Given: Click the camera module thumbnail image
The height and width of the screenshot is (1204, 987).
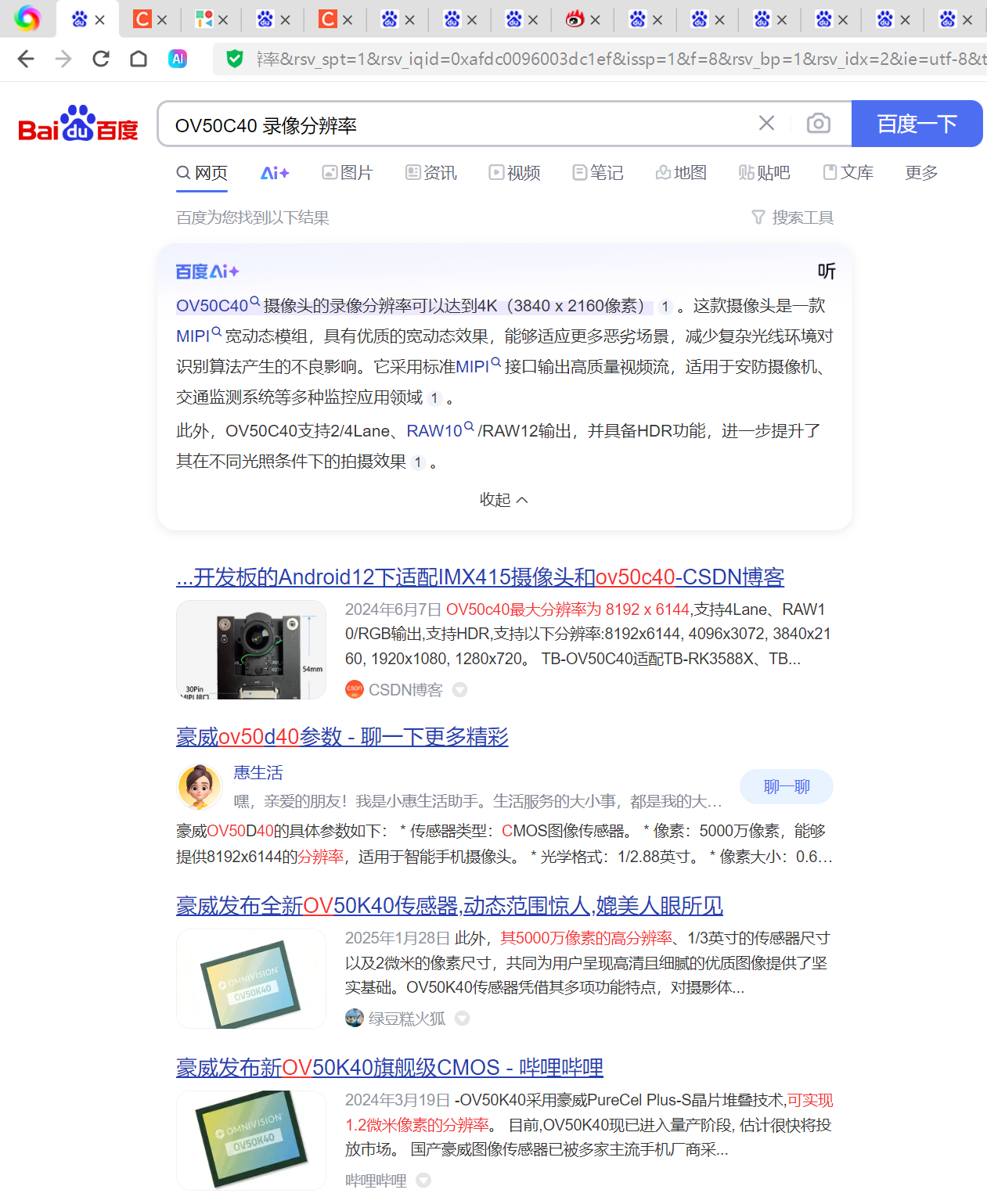Looking at the screenshot, I should click(x=251, y=649).
